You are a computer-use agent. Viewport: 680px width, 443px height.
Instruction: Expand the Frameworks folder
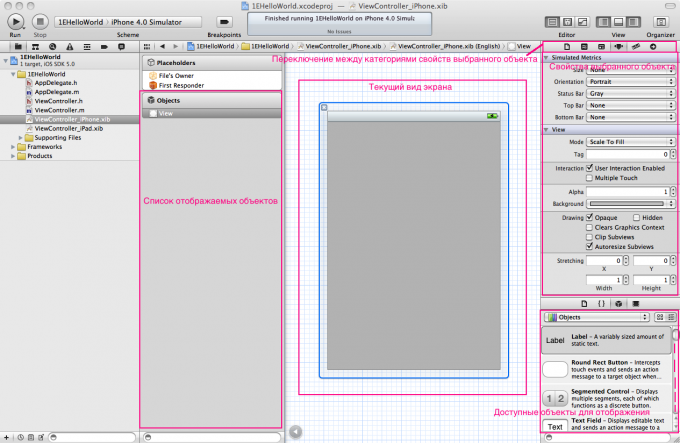13,147
